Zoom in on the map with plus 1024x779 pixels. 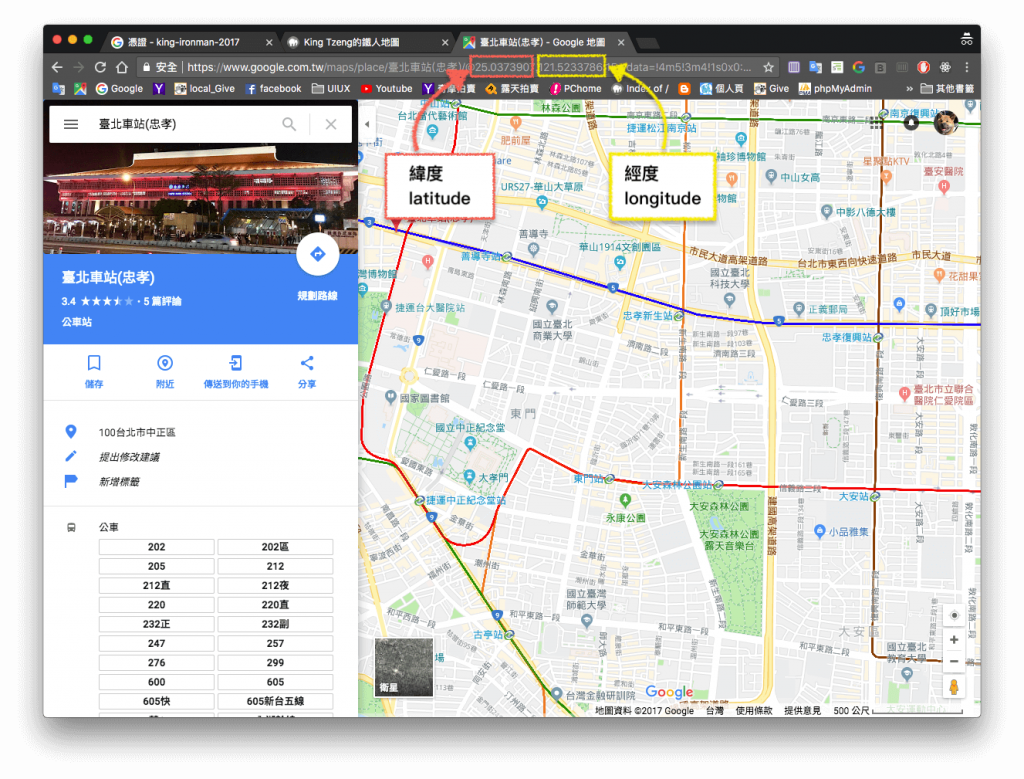(x=954, y=640)
